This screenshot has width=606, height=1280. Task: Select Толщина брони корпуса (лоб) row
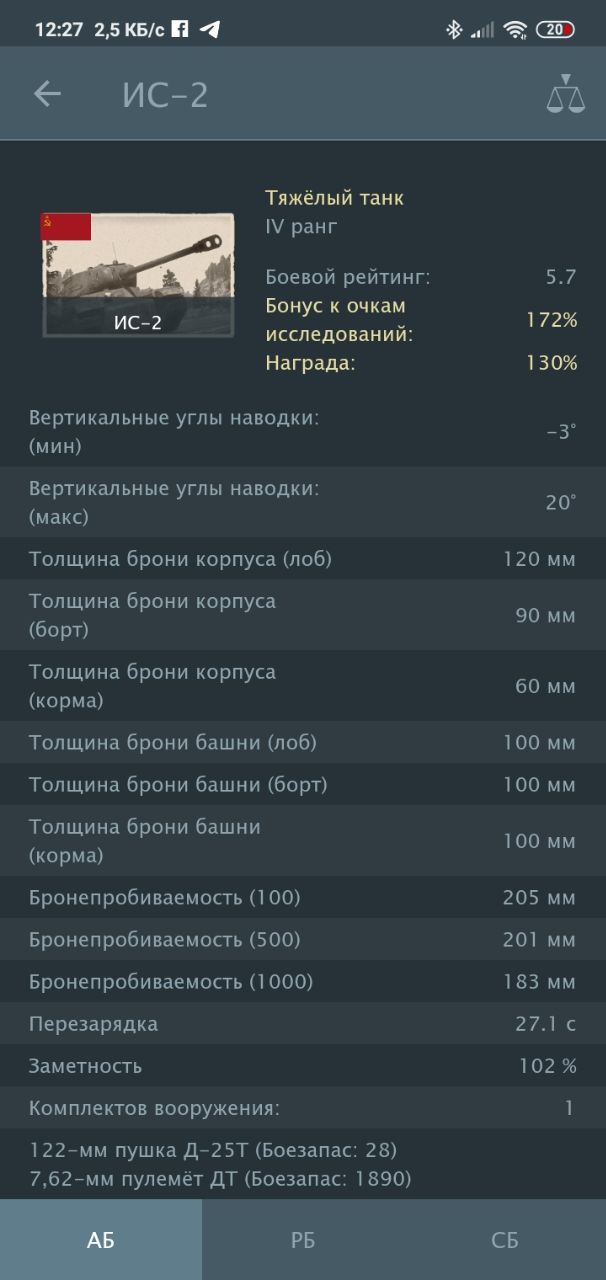pos(303,559)
